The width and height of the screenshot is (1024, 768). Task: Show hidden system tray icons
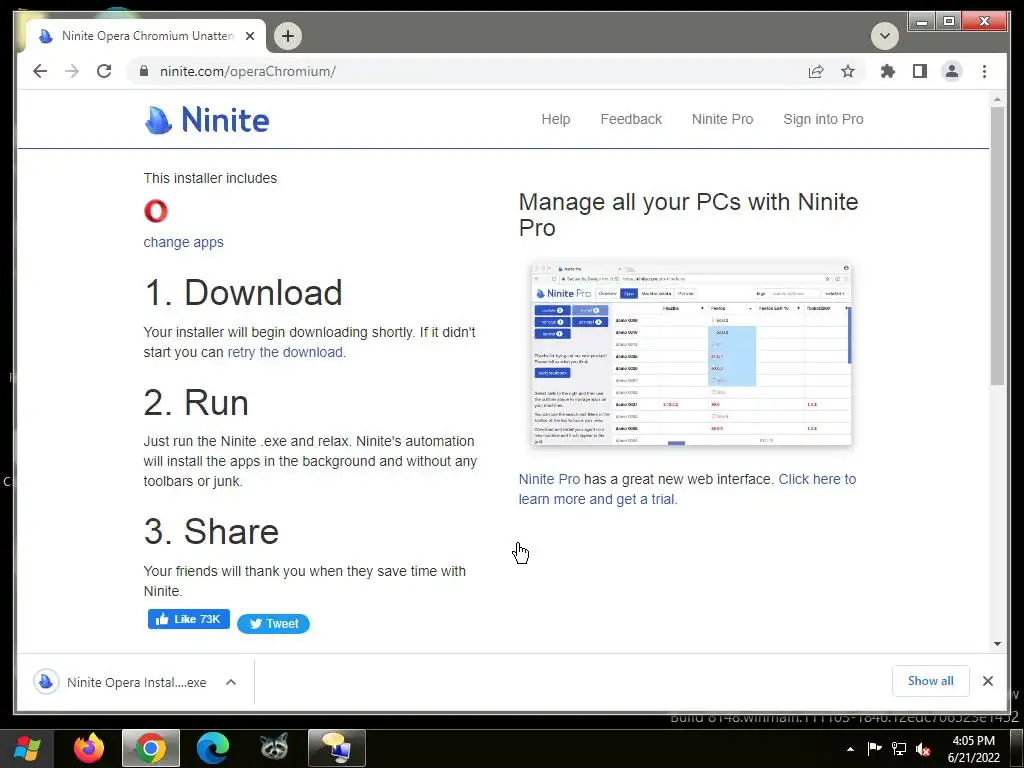click(x=850, y=749)
